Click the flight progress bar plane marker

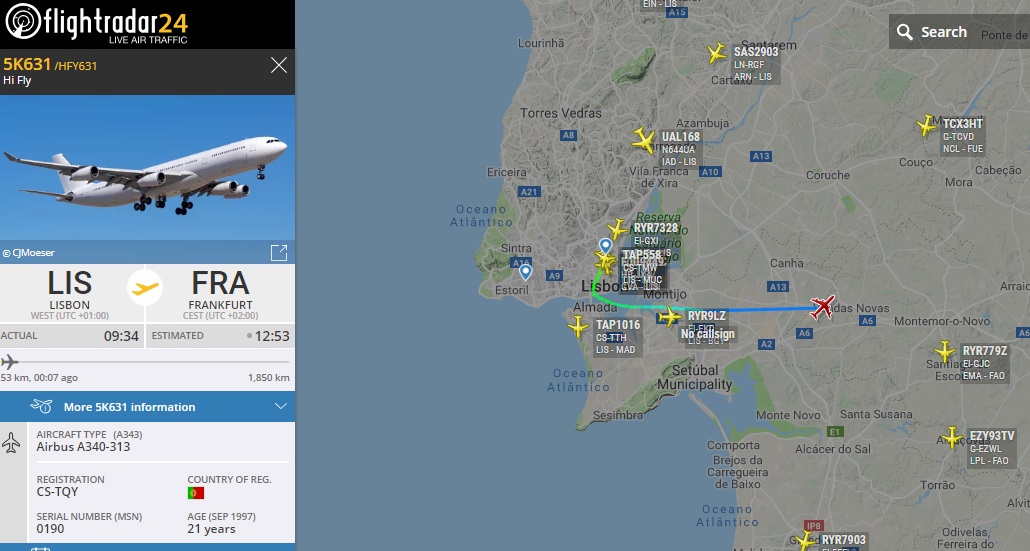click(9, 362)
